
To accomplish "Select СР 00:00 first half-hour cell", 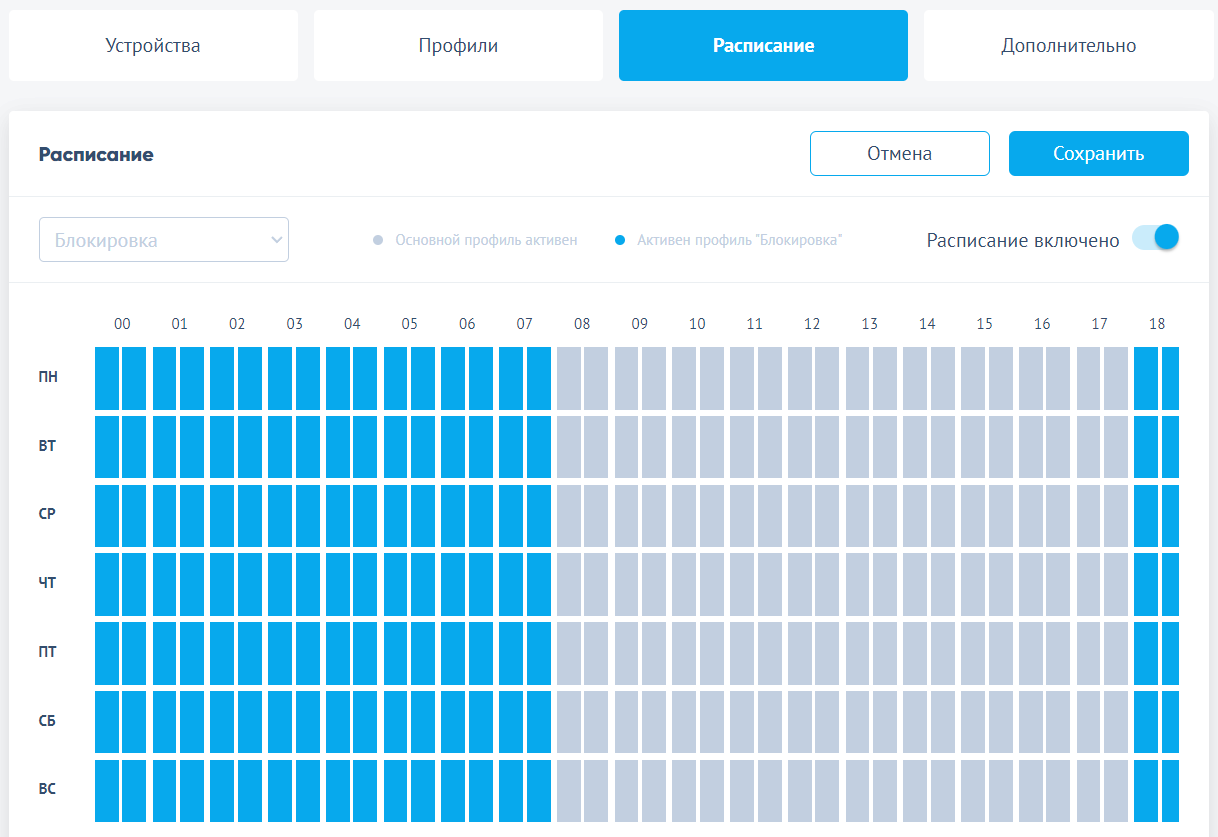I will pyautogui.click(x=107, y=515).
